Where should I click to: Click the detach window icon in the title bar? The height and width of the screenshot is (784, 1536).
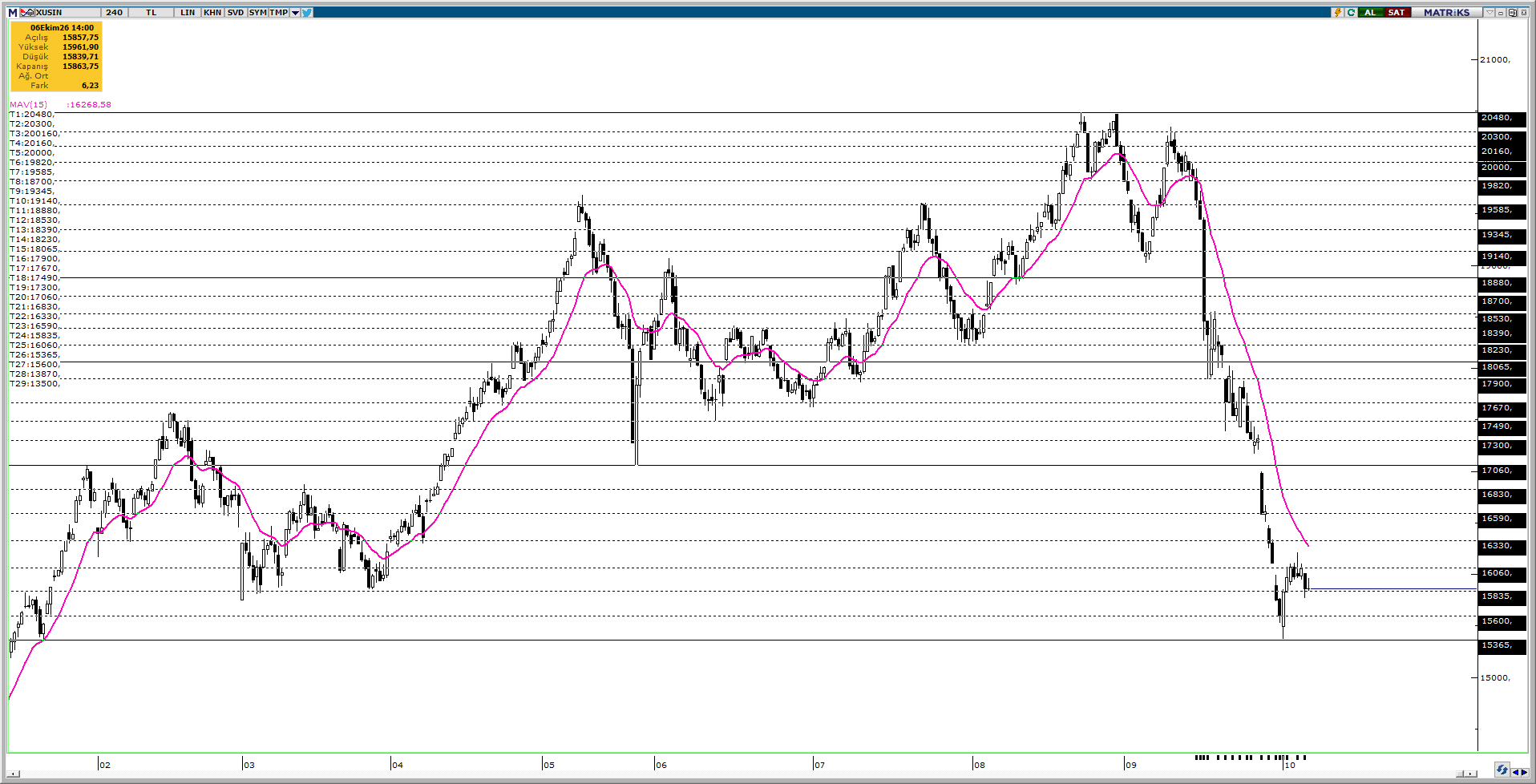pos(1512,13)
